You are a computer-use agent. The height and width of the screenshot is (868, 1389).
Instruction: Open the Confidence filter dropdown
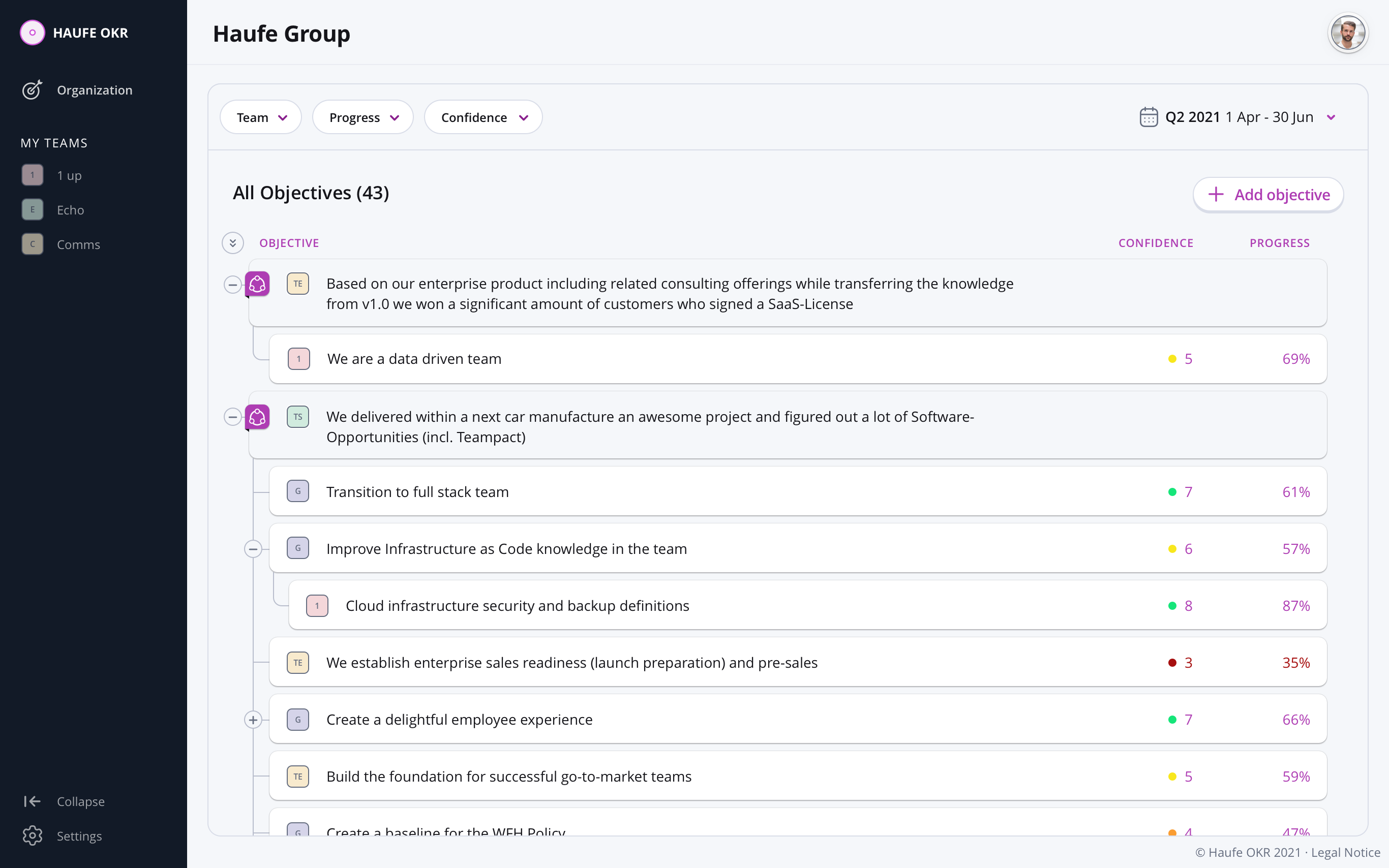pyautogui.click(x=484, y=117)
